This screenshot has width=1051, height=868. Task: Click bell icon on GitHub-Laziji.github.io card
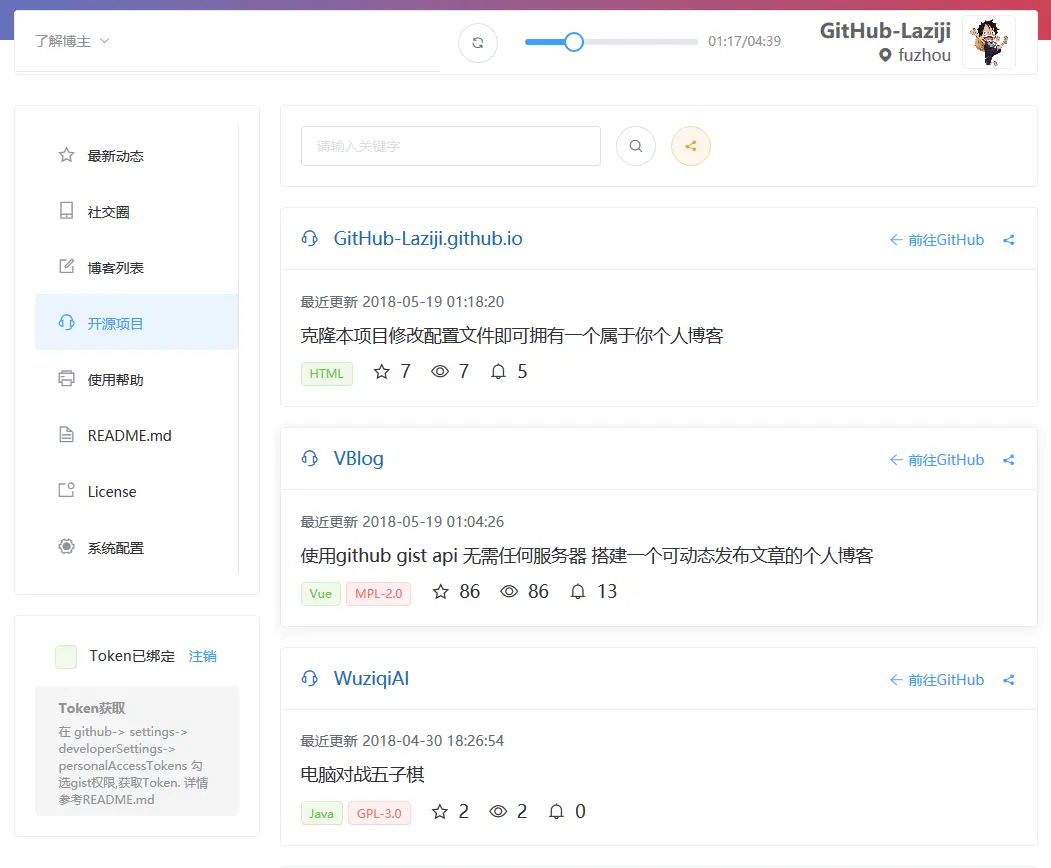tap(498, 371)
